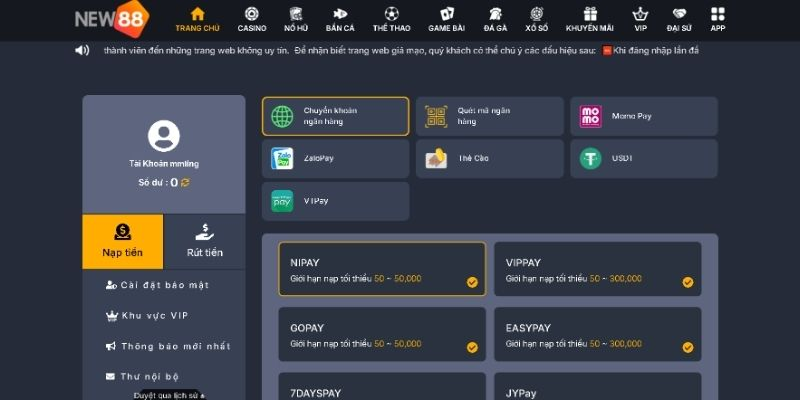Switch to the Rút tiền tab
This screenshot has width=800, height=400.
(204, 241)
